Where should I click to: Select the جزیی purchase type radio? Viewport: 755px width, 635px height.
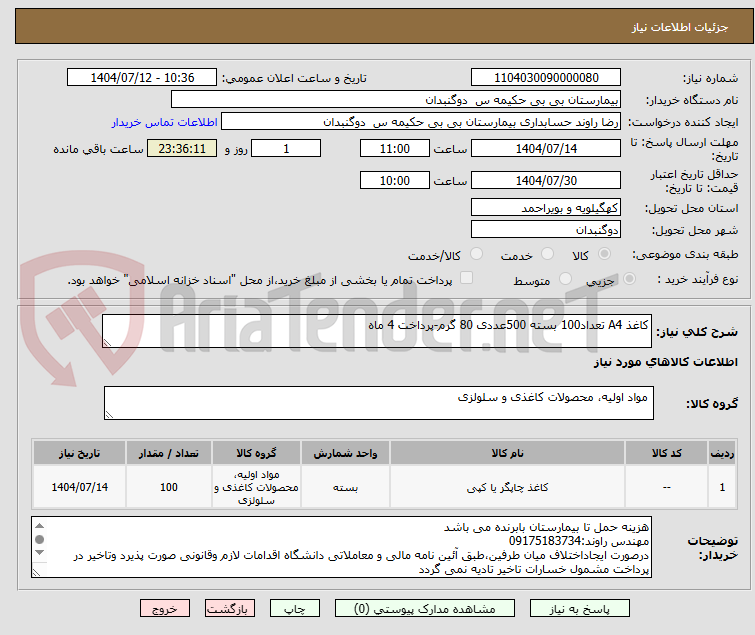pyautogui.click(x=629, y=279)
